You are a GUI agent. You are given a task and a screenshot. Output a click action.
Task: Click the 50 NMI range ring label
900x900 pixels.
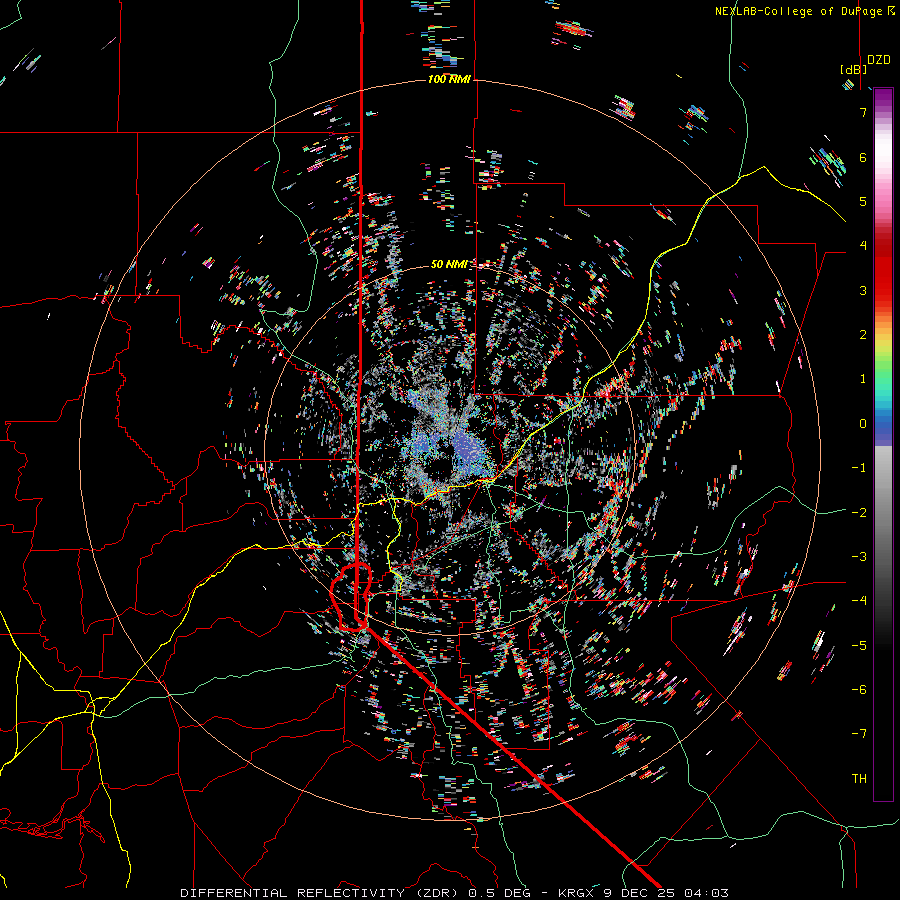click(449, 264)
